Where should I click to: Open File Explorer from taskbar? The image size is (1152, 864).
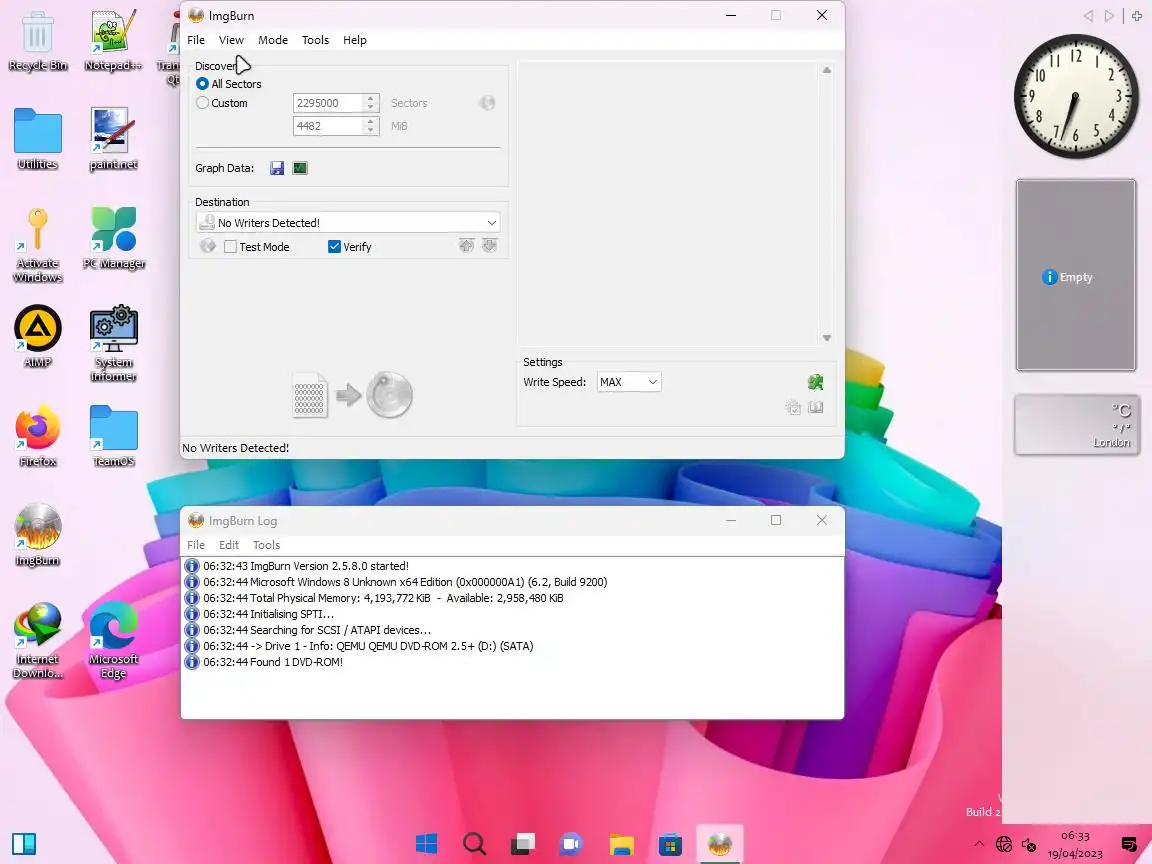pyautogui.click(x=621, y=843)
